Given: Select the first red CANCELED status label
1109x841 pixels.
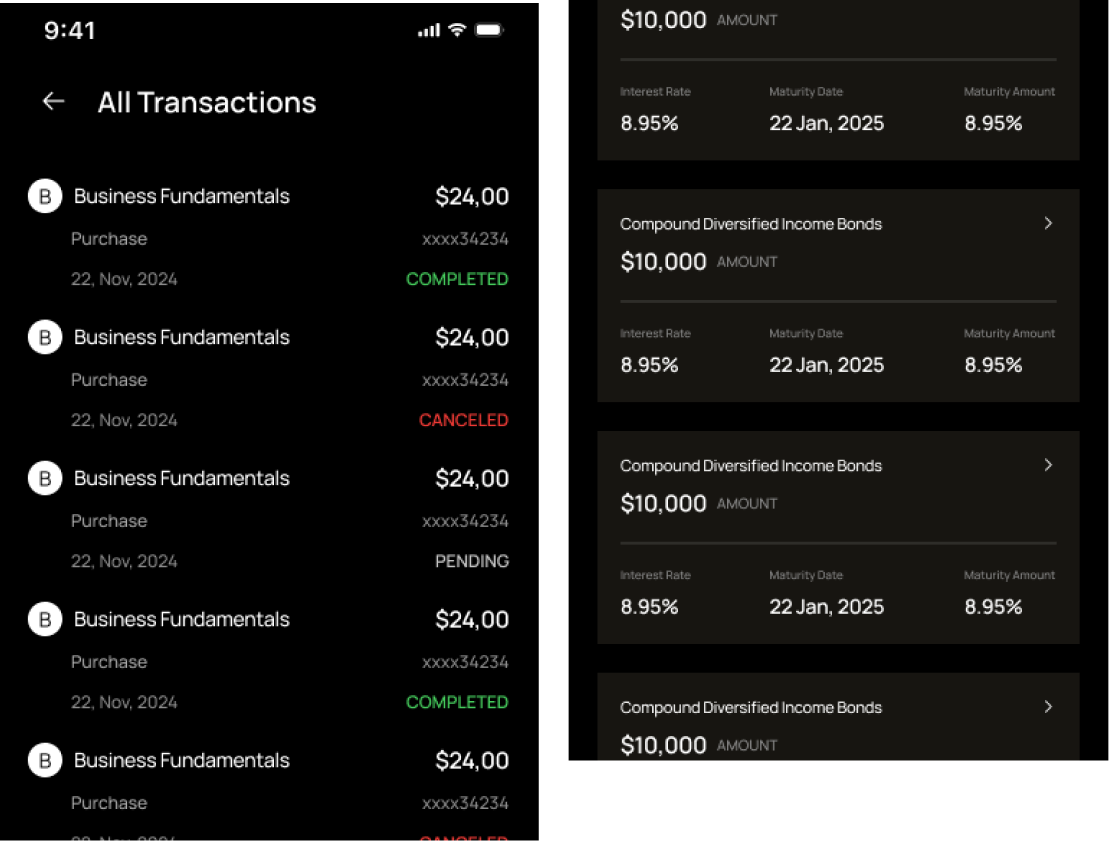Looking at the screenshot, I should [x=463, y=420].
